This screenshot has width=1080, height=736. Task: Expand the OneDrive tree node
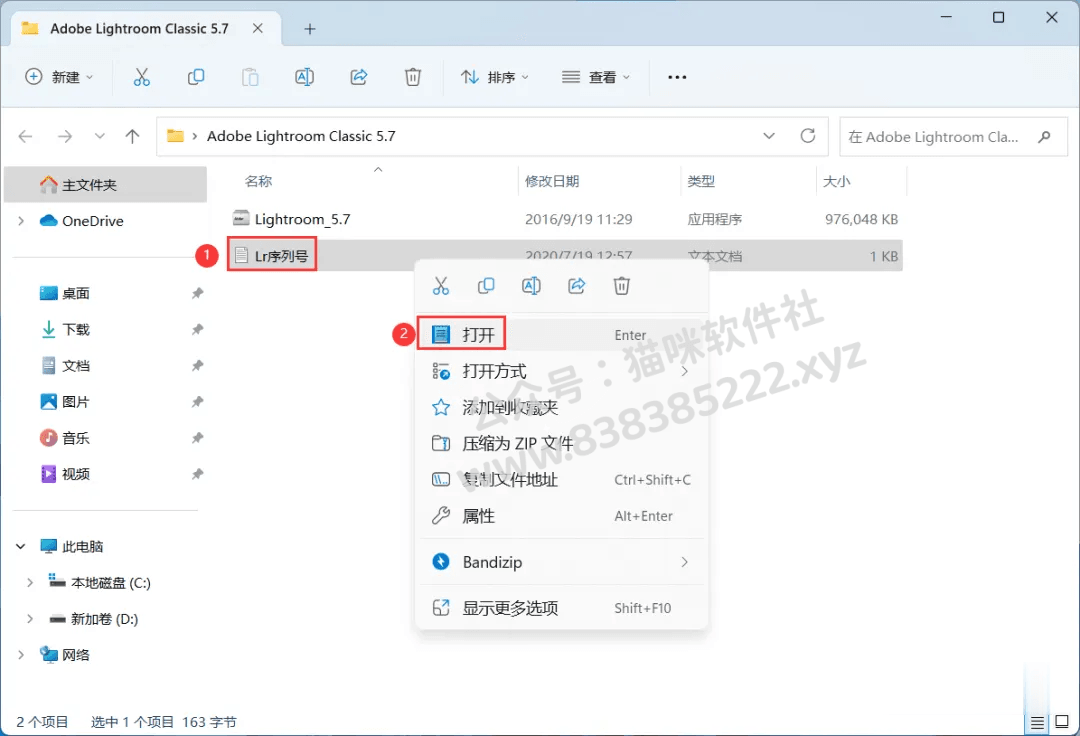pos(21,221)
